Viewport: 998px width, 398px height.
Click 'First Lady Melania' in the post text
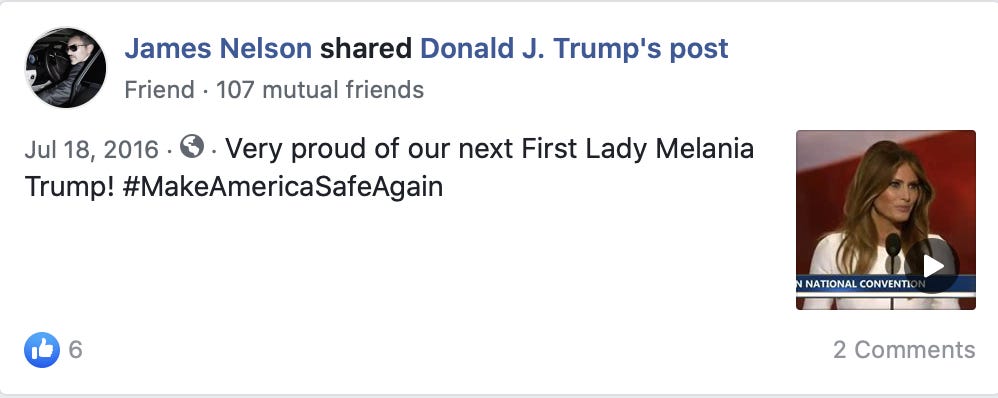(x=638, y=149)
